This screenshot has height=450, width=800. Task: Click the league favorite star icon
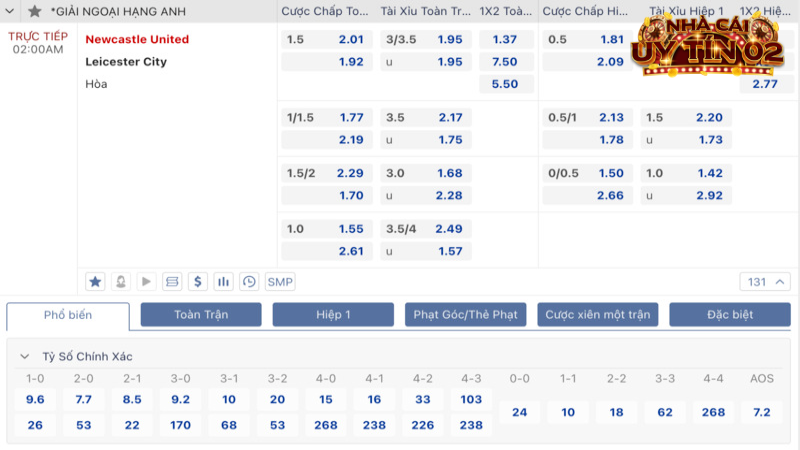pos(35,11)
